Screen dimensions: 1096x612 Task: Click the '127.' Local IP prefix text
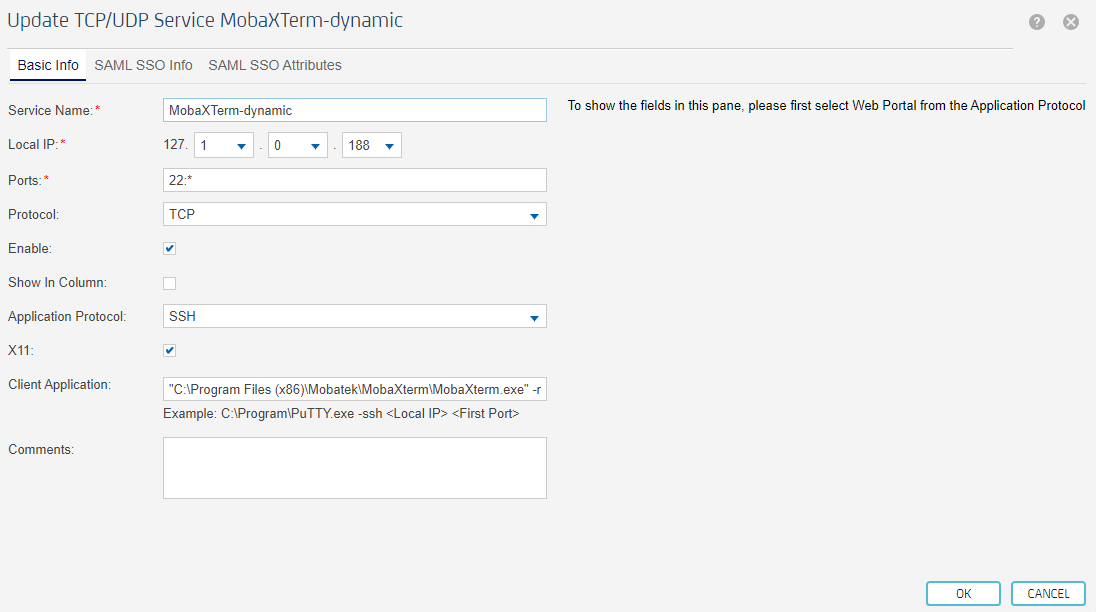[x=175, y=145]
